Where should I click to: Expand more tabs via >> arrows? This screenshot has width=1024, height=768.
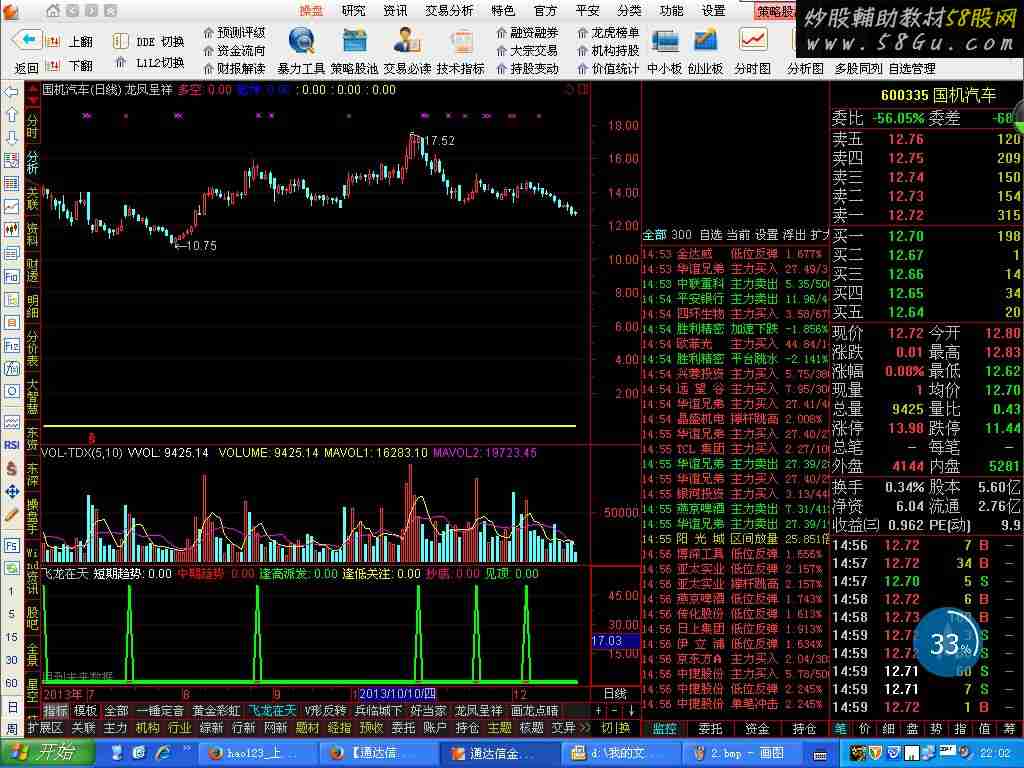pyautogui.click(x=584, y=727)
